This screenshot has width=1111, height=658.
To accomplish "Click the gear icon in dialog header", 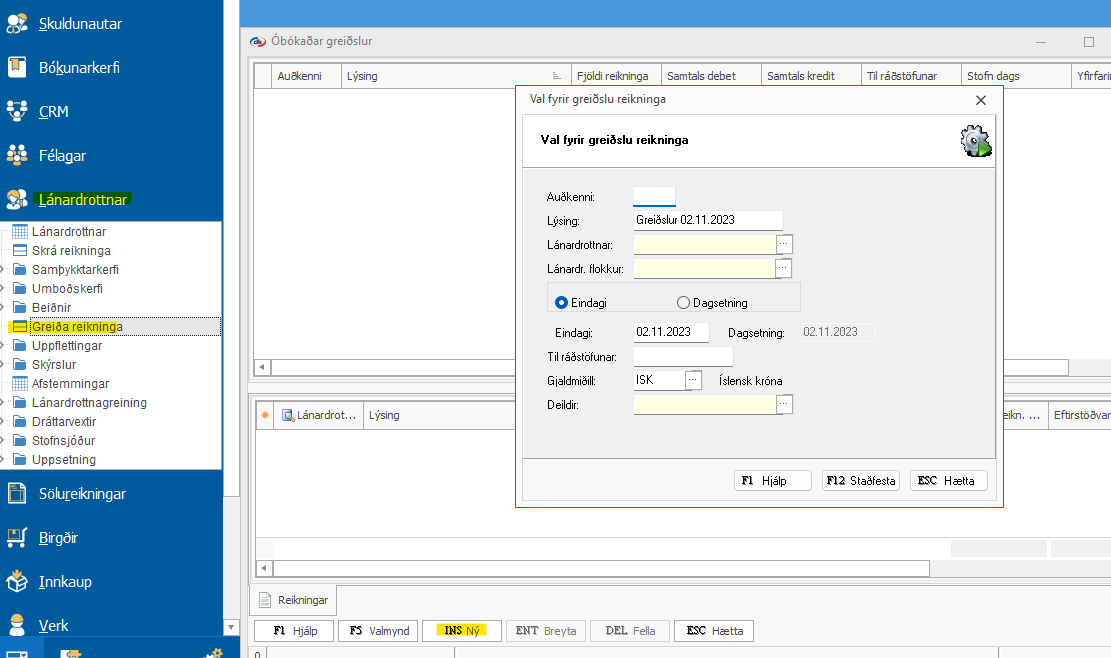I will tap(976, 141).
